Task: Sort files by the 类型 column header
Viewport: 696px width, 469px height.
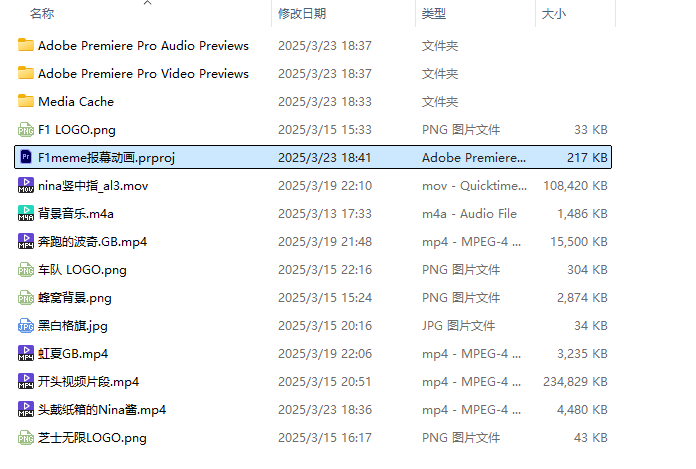Action: click(x=434, y=14)
